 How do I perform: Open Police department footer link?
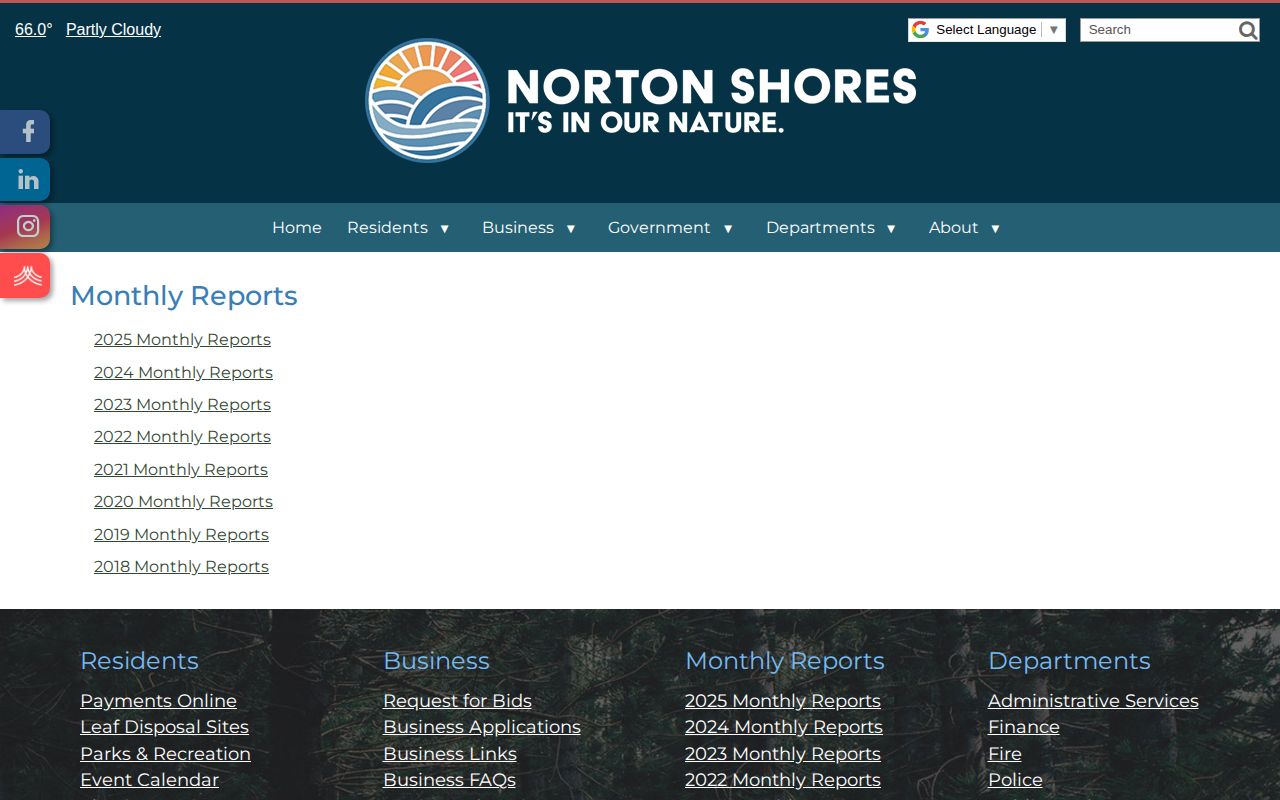point(1015,780)
